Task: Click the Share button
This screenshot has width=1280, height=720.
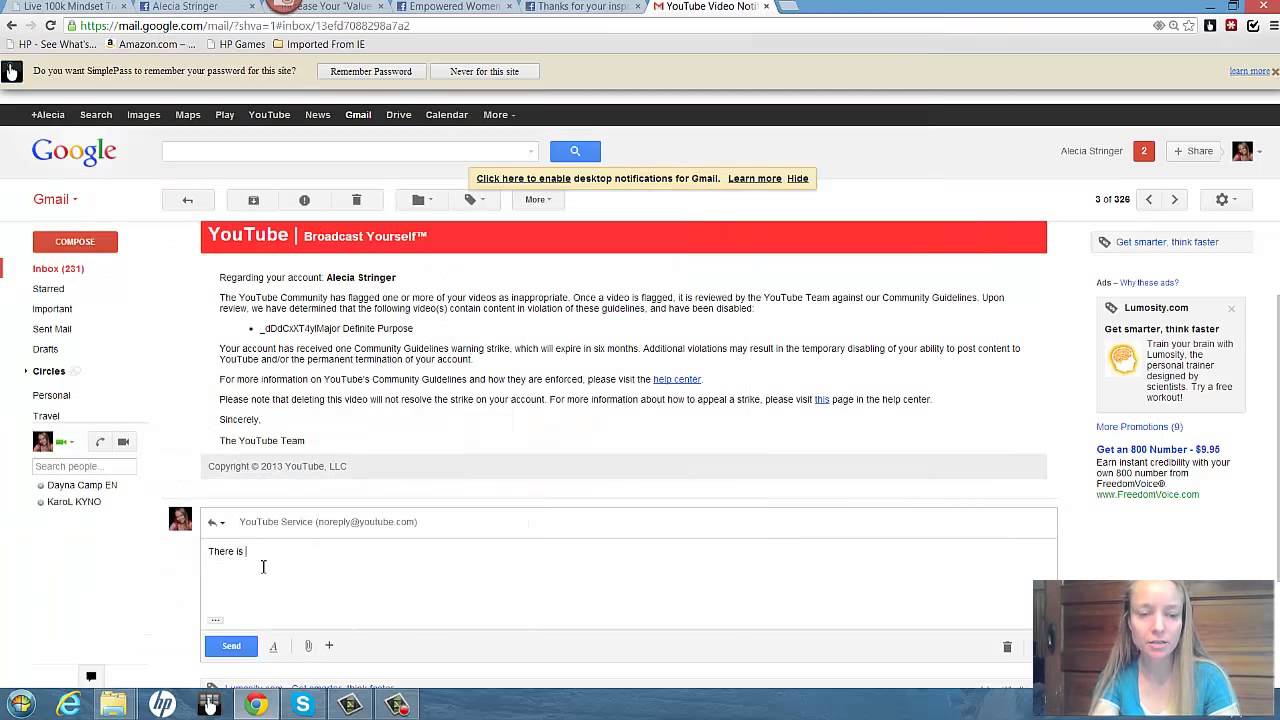Action: [1193, 151]
